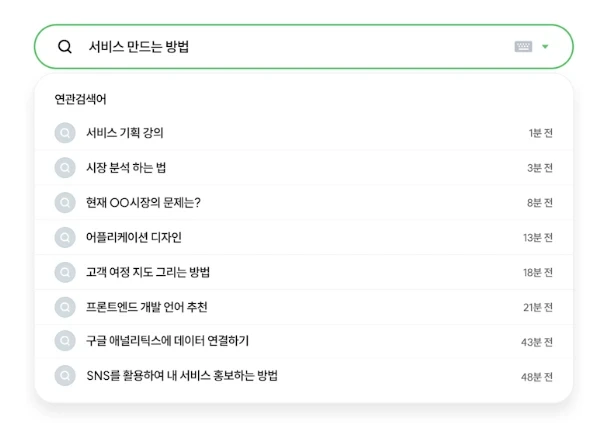Viewport: 613px width, 423px height.
Task: Click the search icon beside 현재 OO시장의 문제는?
Action: [65, 203]
